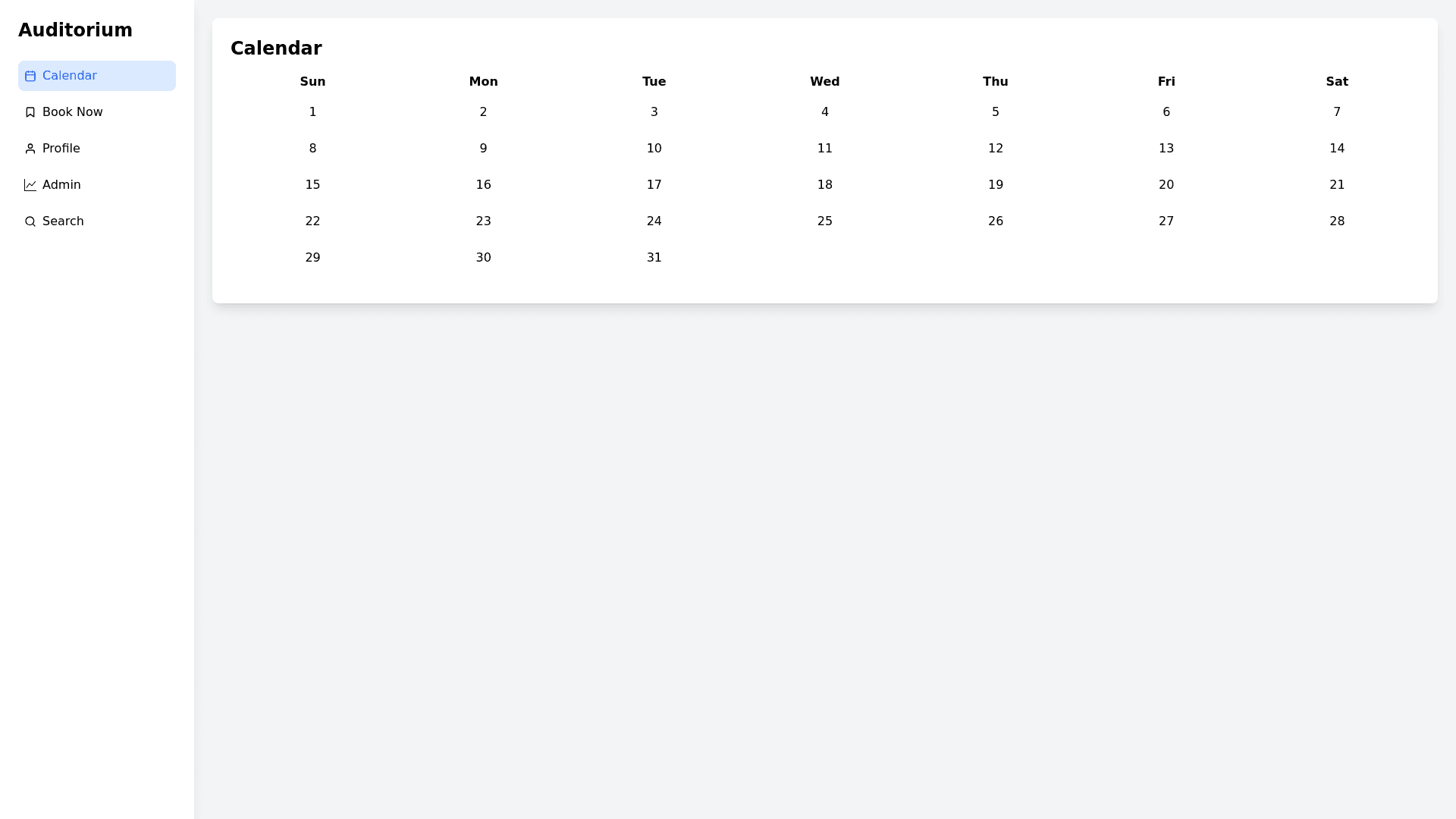Pick day 18 on the calendar
This screenshot has width=1456, height=819.
[824, 185]
